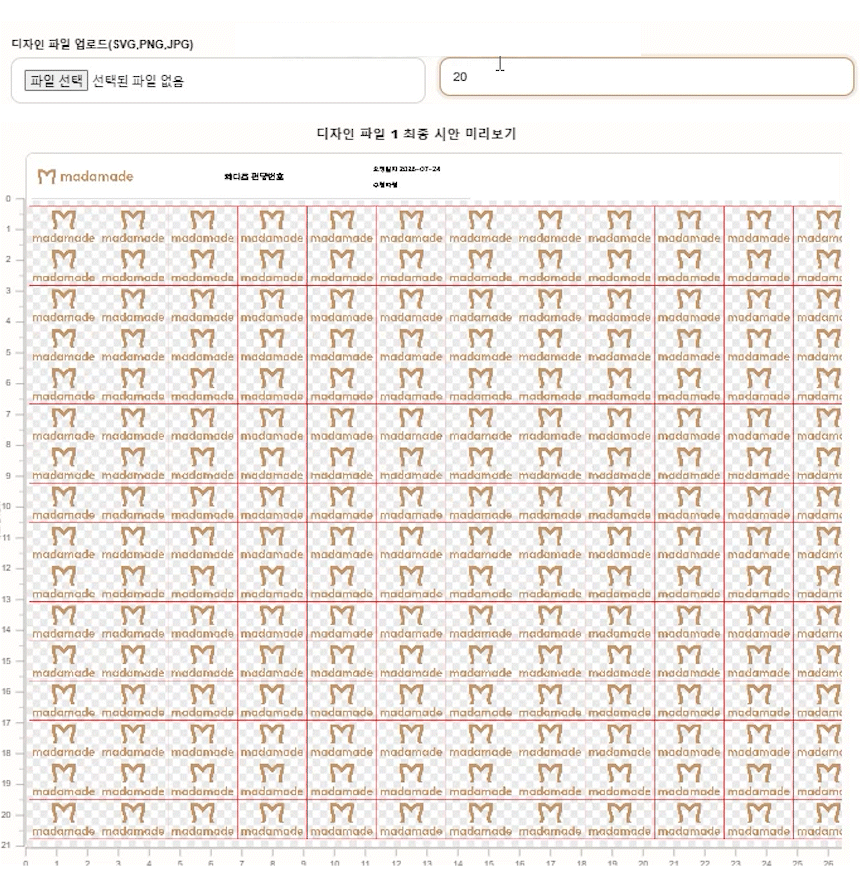Select the 디자인 파일 1 최종 시안 미리보기 heading
This screenshot has width=860, height=890.
[416, 134]
